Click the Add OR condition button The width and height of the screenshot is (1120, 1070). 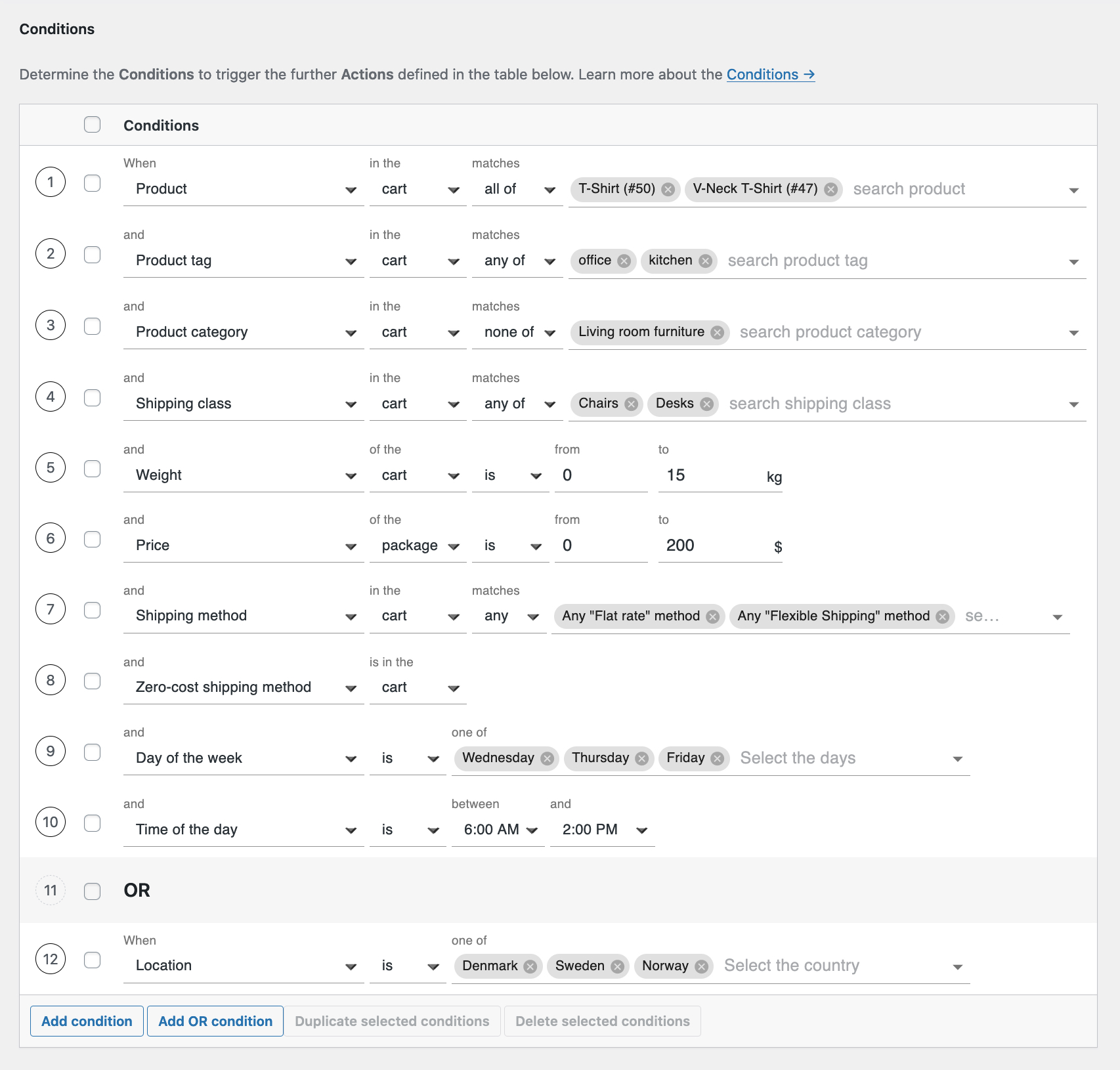click(215, 1021)
